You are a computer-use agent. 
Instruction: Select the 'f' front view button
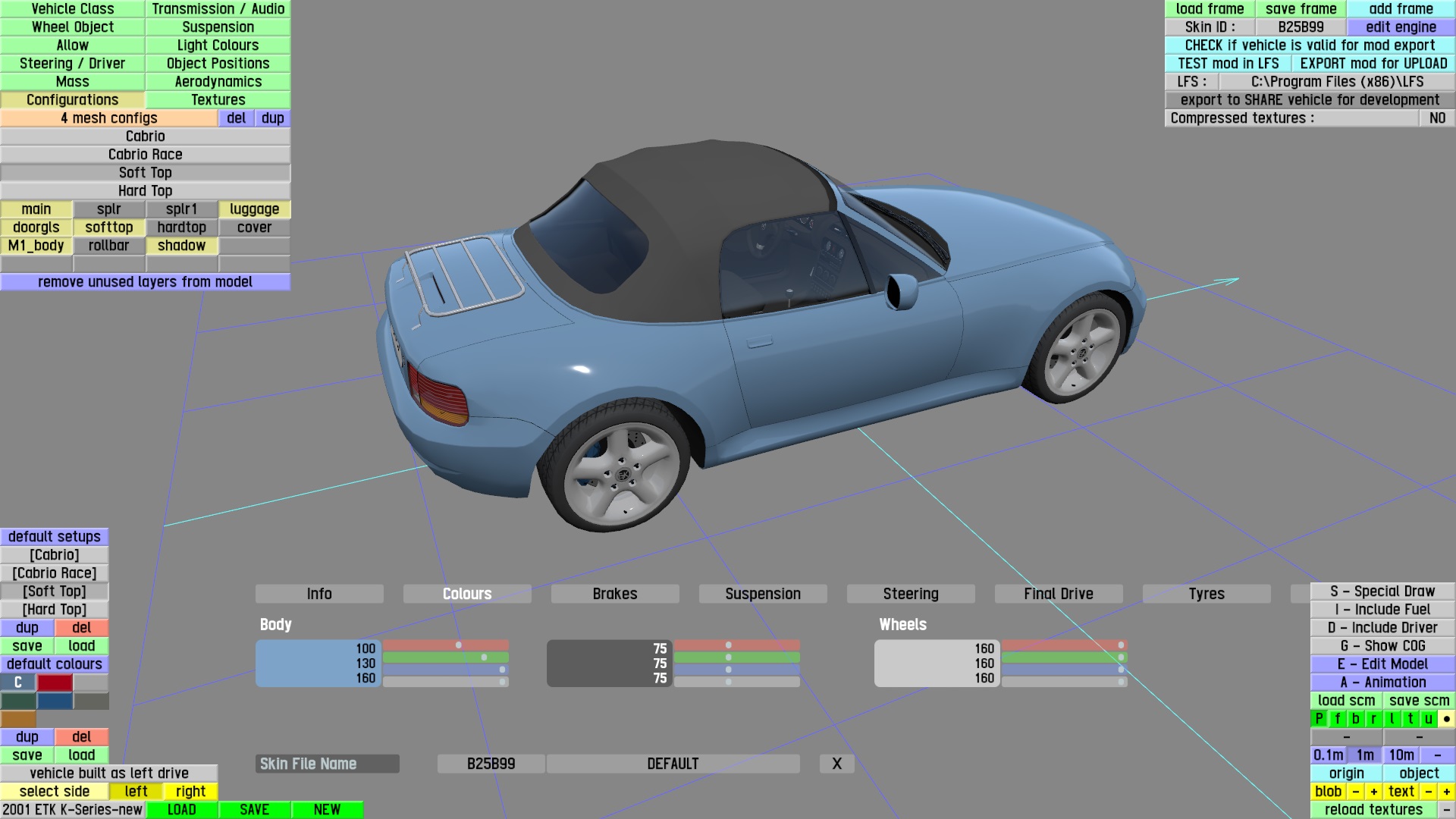pyautogui.click(x=1337, y=719)
